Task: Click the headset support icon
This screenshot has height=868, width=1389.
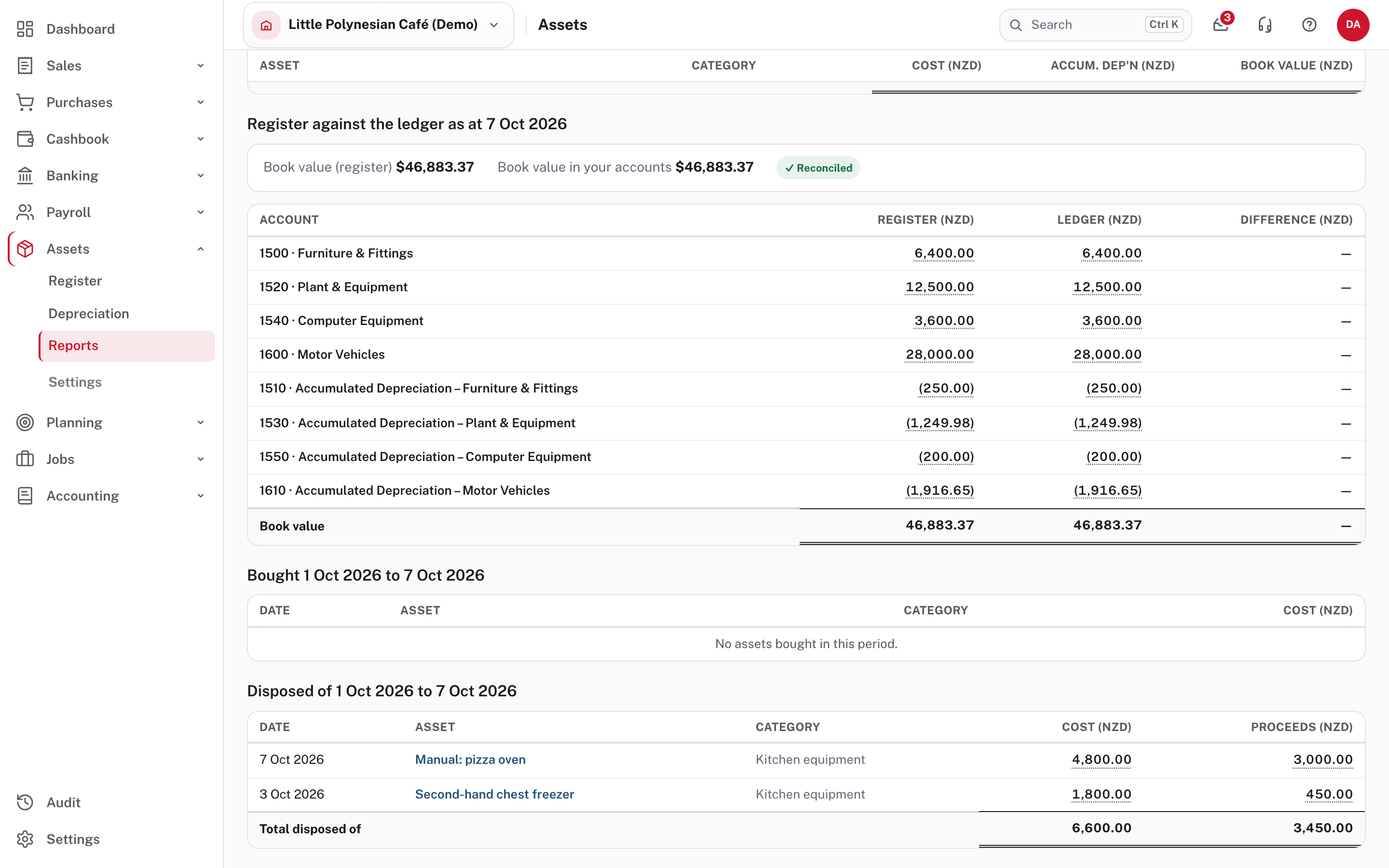Action: (x=1265, y=25)
